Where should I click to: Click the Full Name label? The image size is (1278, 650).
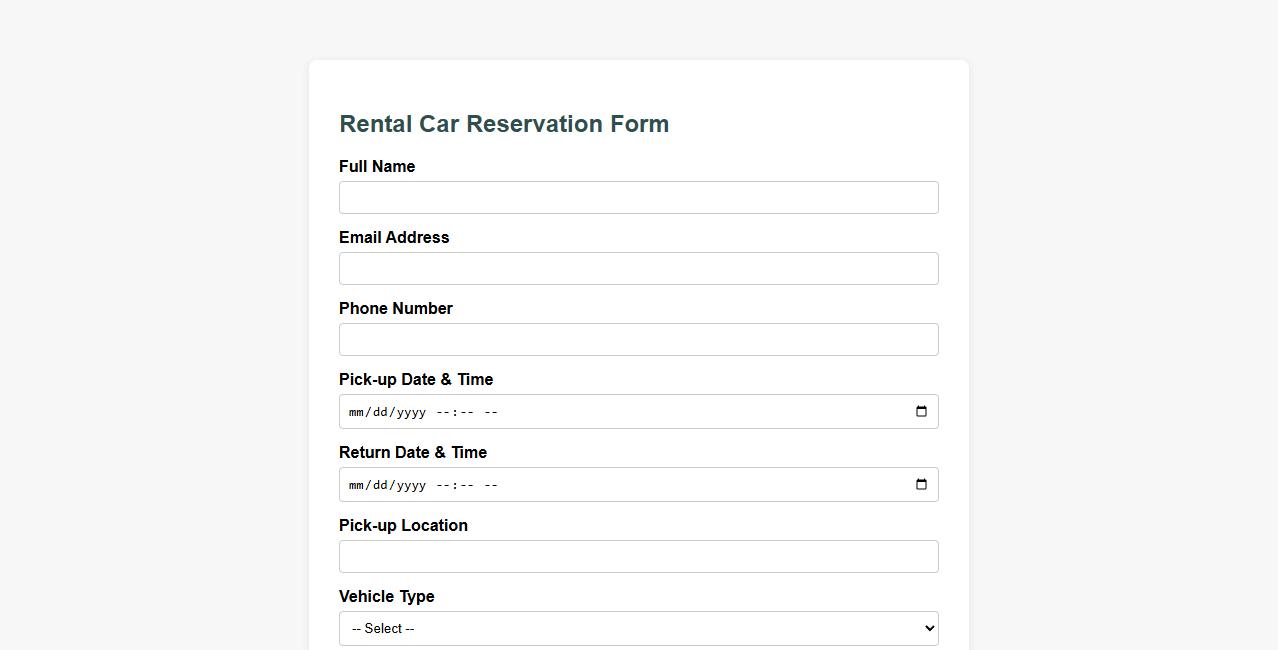pyautogui.click(x=377, y=166)
